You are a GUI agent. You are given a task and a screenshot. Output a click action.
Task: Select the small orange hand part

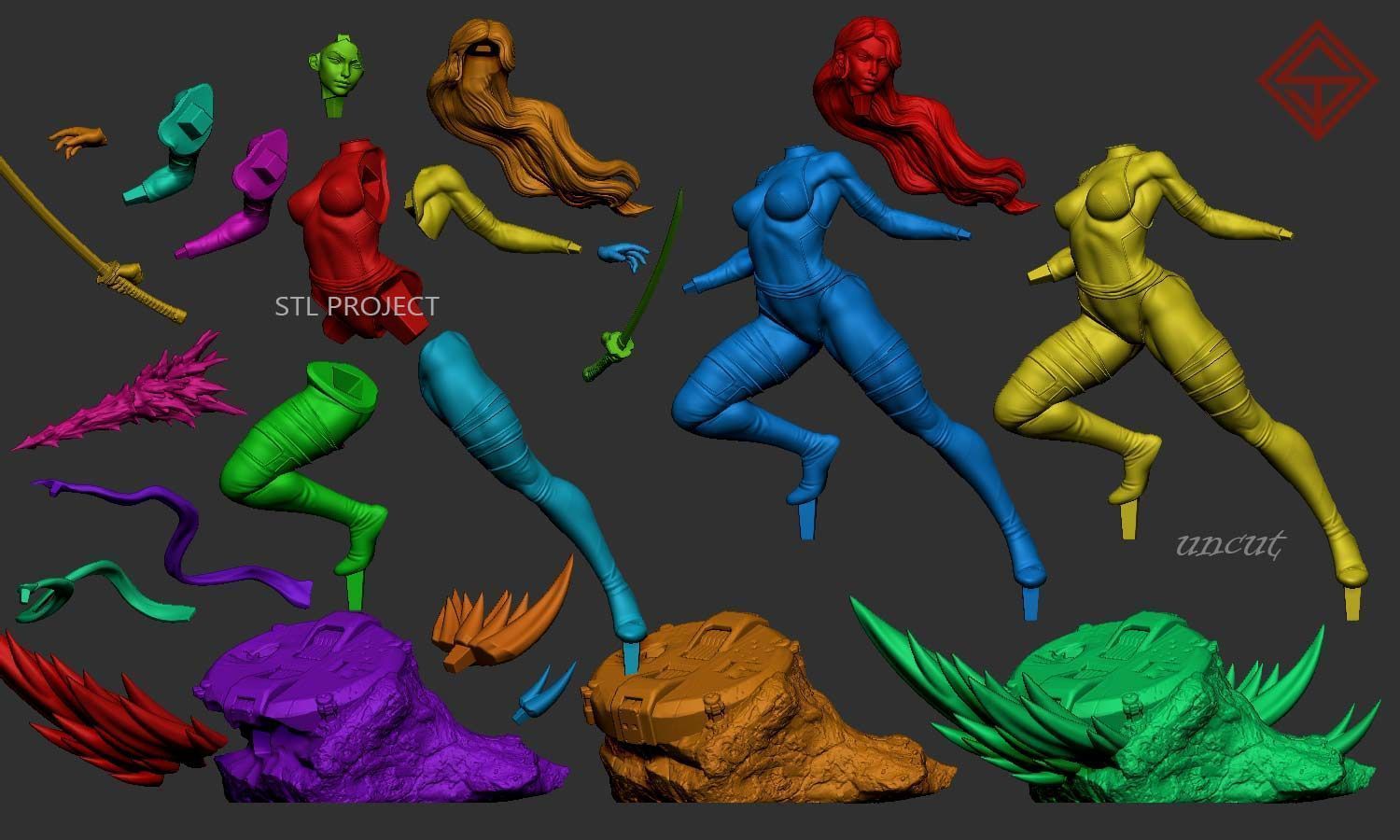pos(77,139)
